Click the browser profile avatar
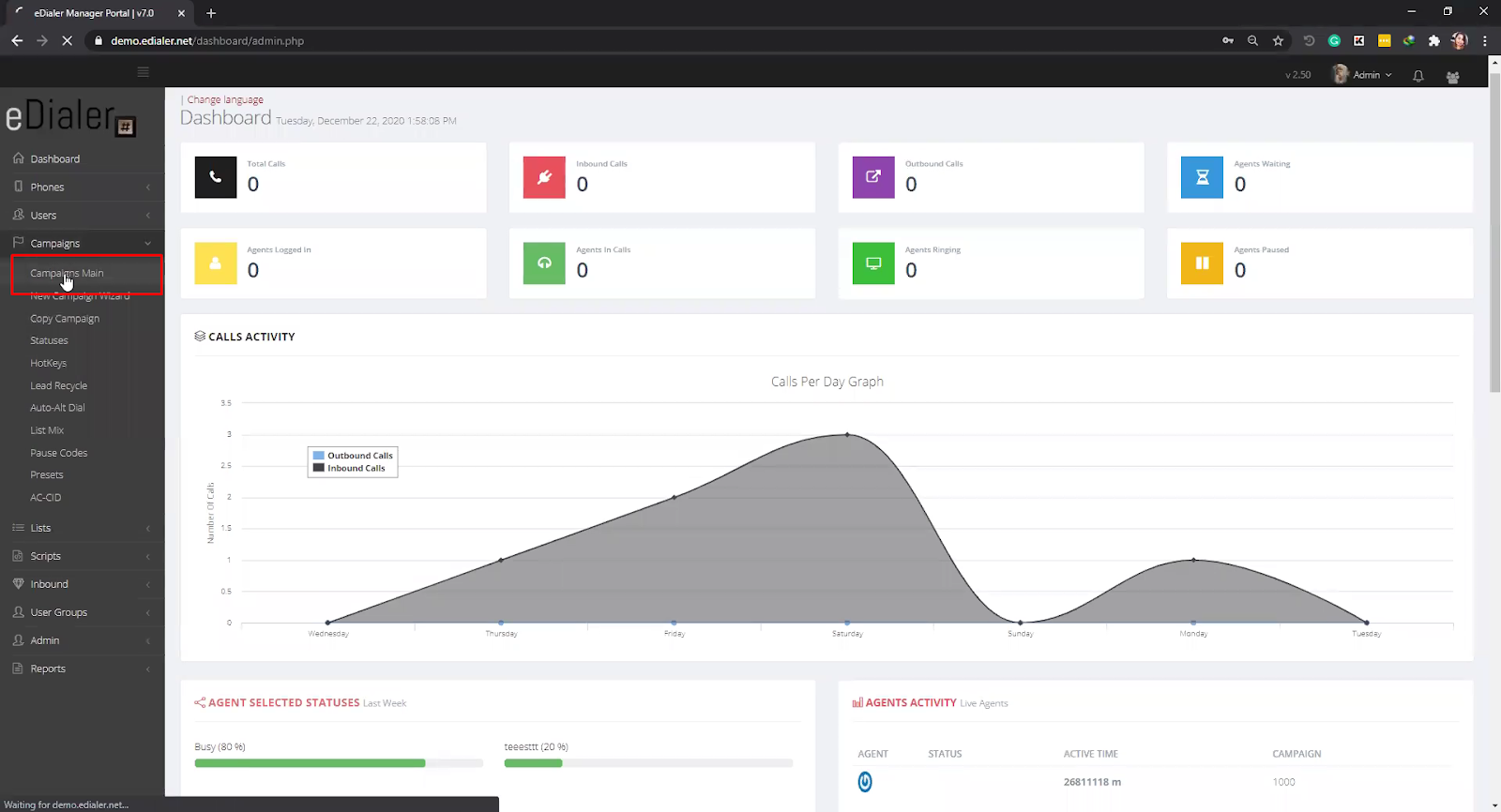Screen dimensions: 1501x812 point(1459,40)
